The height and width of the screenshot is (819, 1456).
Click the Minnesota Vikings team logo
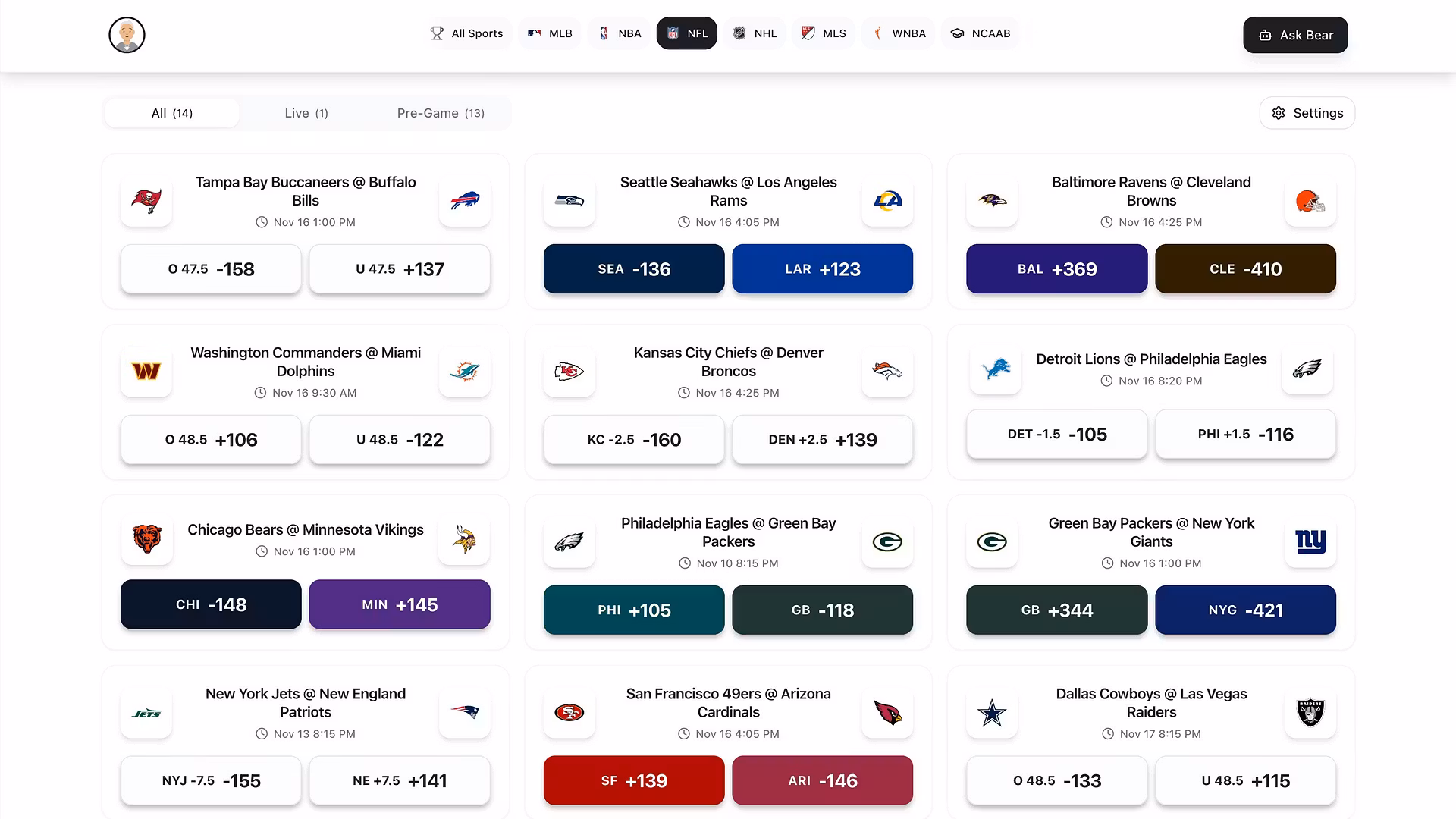[x=464, y=539]
